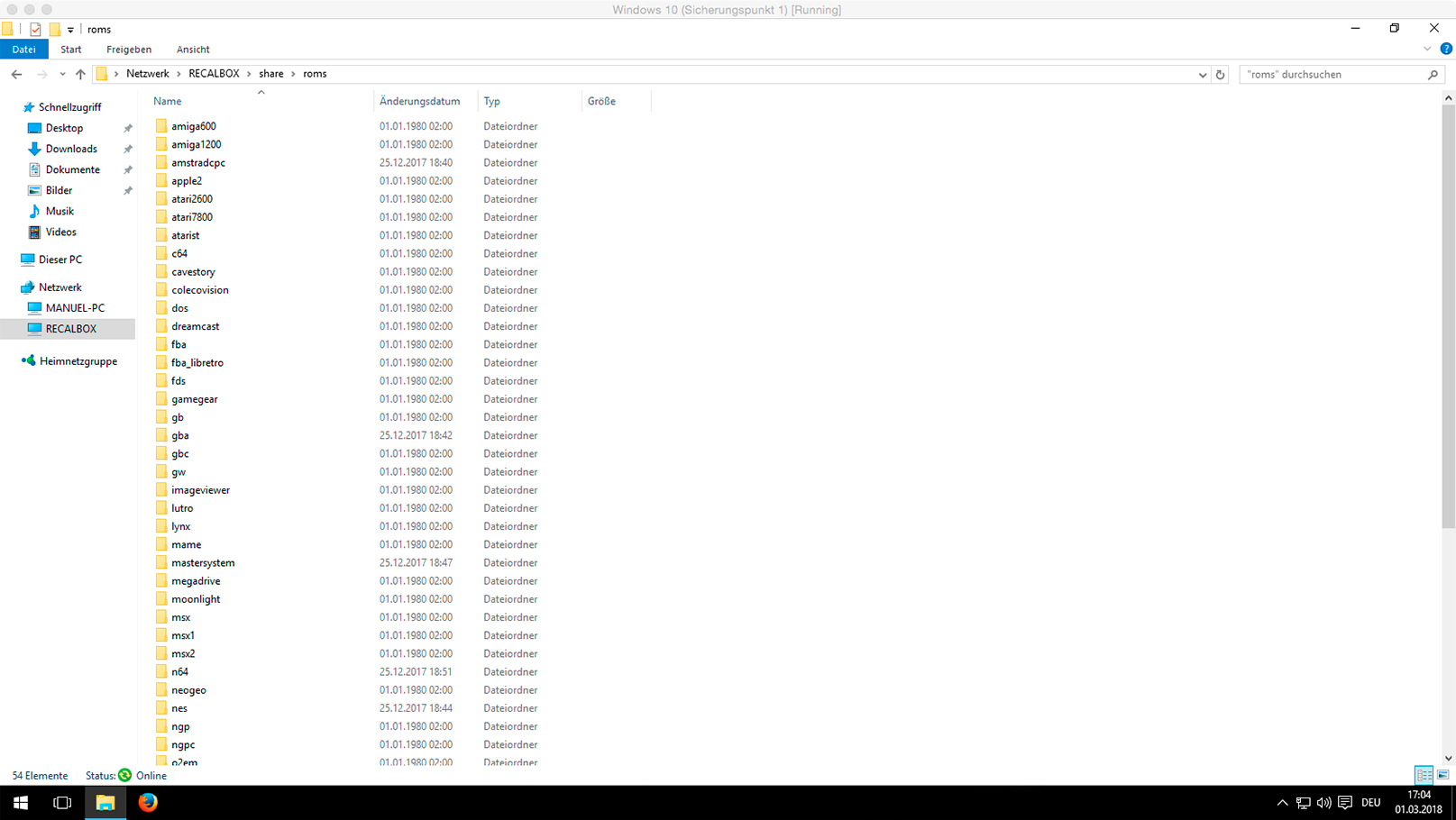Select the gamegear folder icon

coord(161,399)
